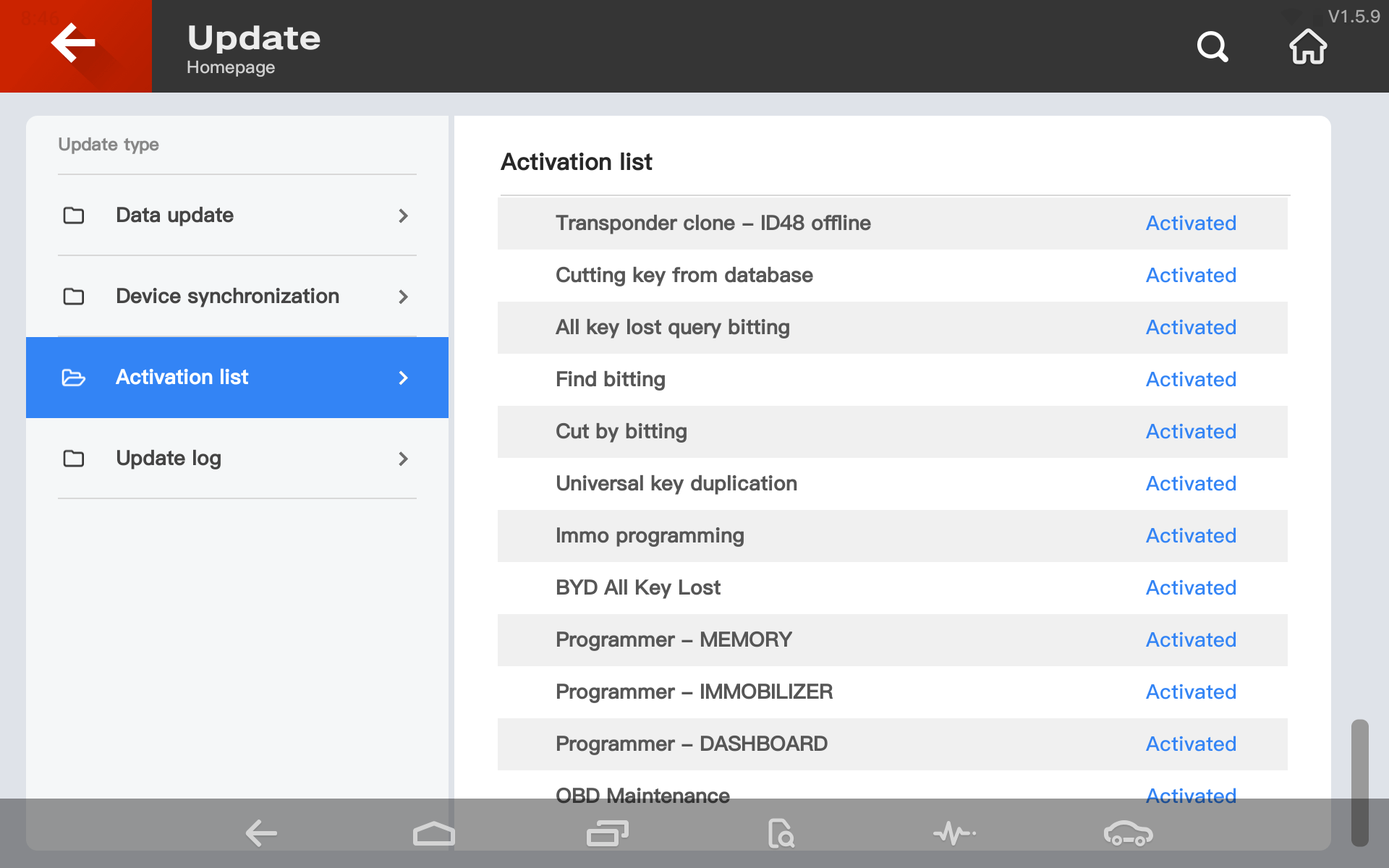Open the Update log section

tap(168, 459)
